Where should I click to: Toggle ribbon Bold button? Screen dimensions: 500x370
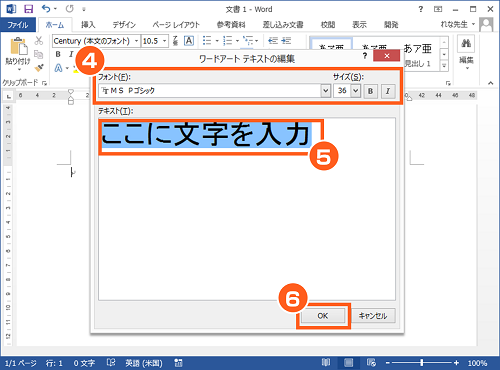tap(58, 54)
